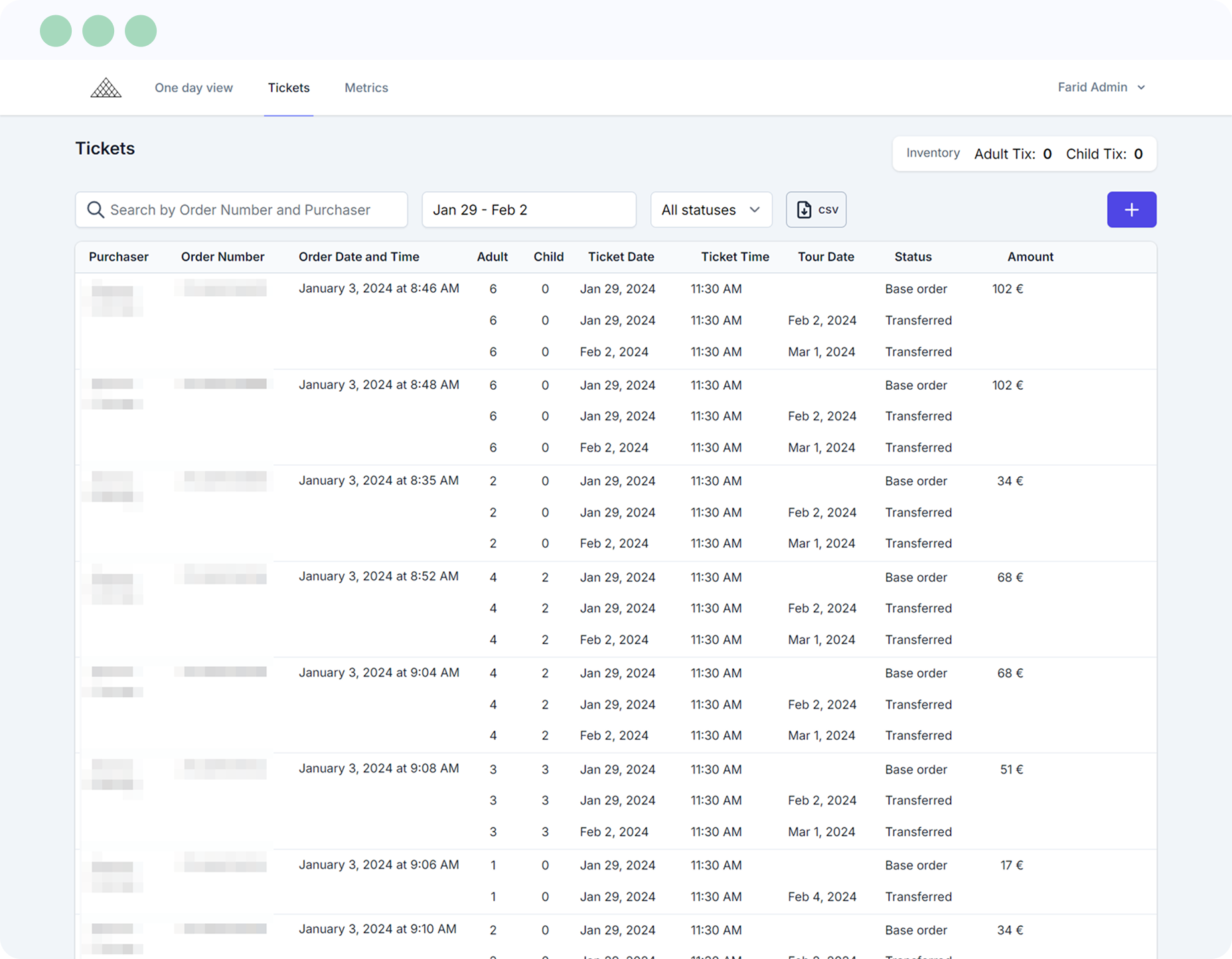Viewport: 1232px width, 959px height.
Task: Click the Adult column header
Action: tap(493, 257)
